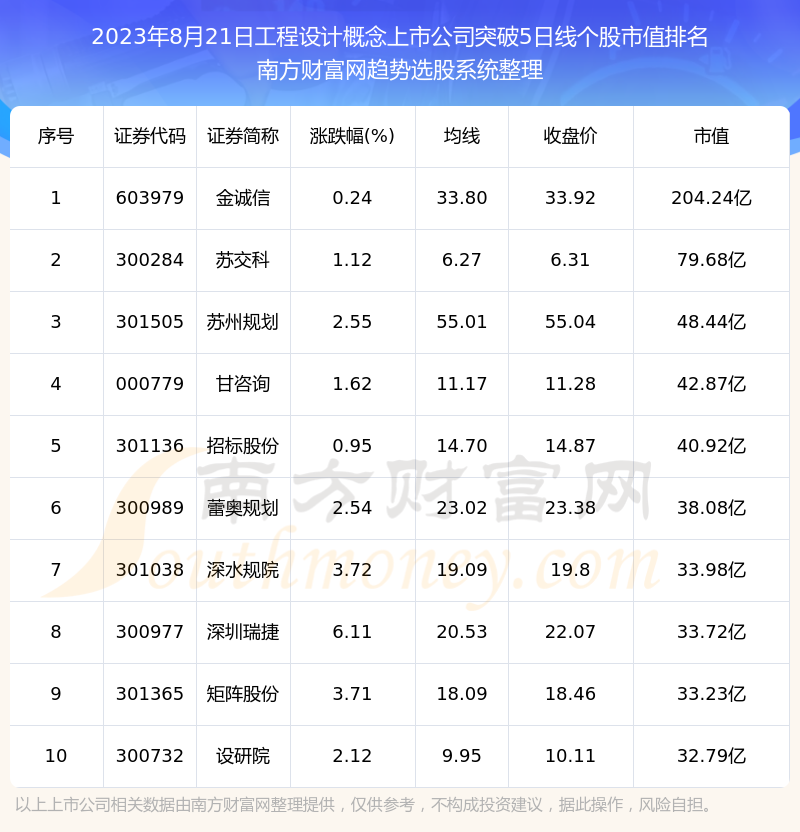The width and height of the screenshot is (800, 832).
Task: Select stock code 300732
Action: point(150,756)
